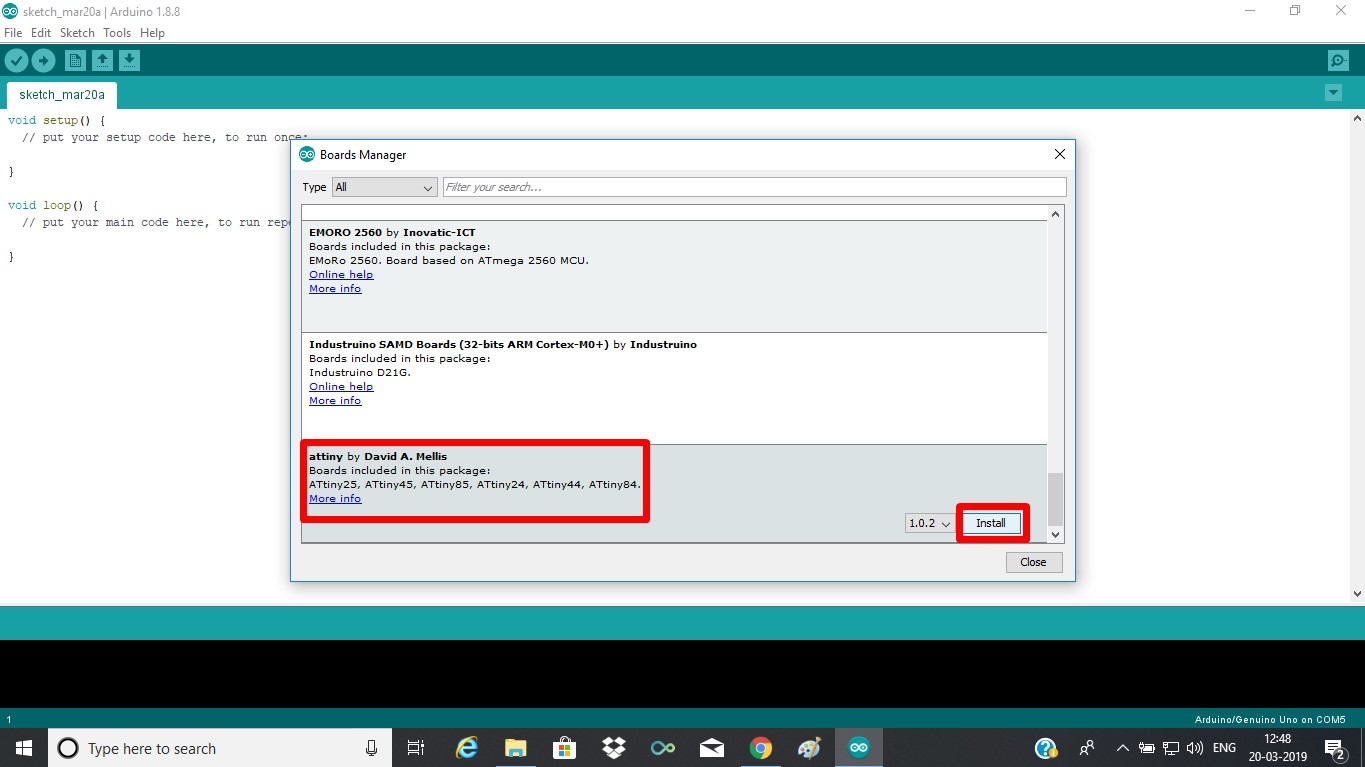Image resolution: width=1365 pixels, height=767 pixels.
Task: Click the Arduino/Genuino Uno on COM5 status text
Action: pyautogui.click(x=1270, y=720)
